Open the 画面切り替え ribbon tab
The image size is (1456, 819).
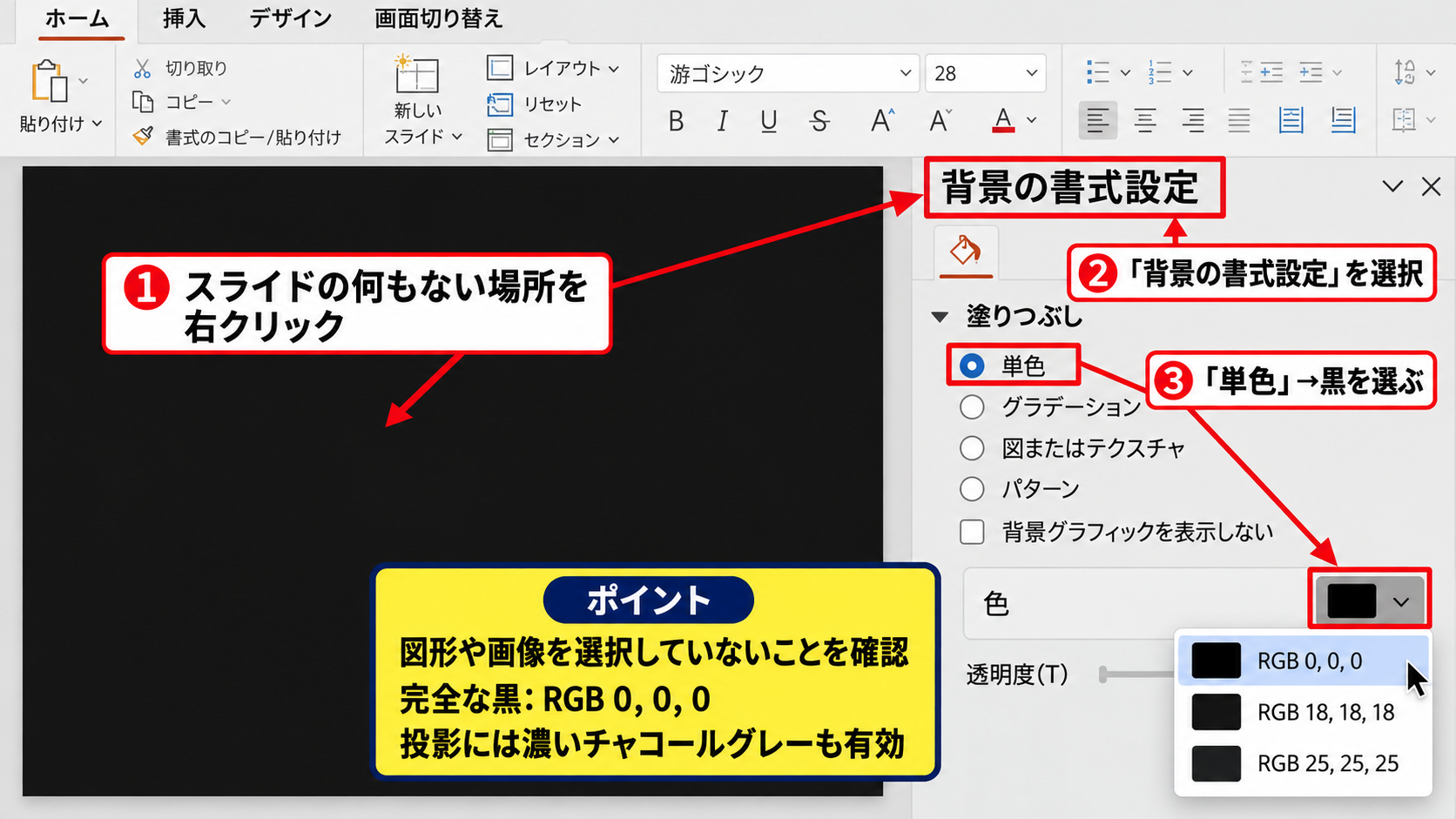[438, 18]
